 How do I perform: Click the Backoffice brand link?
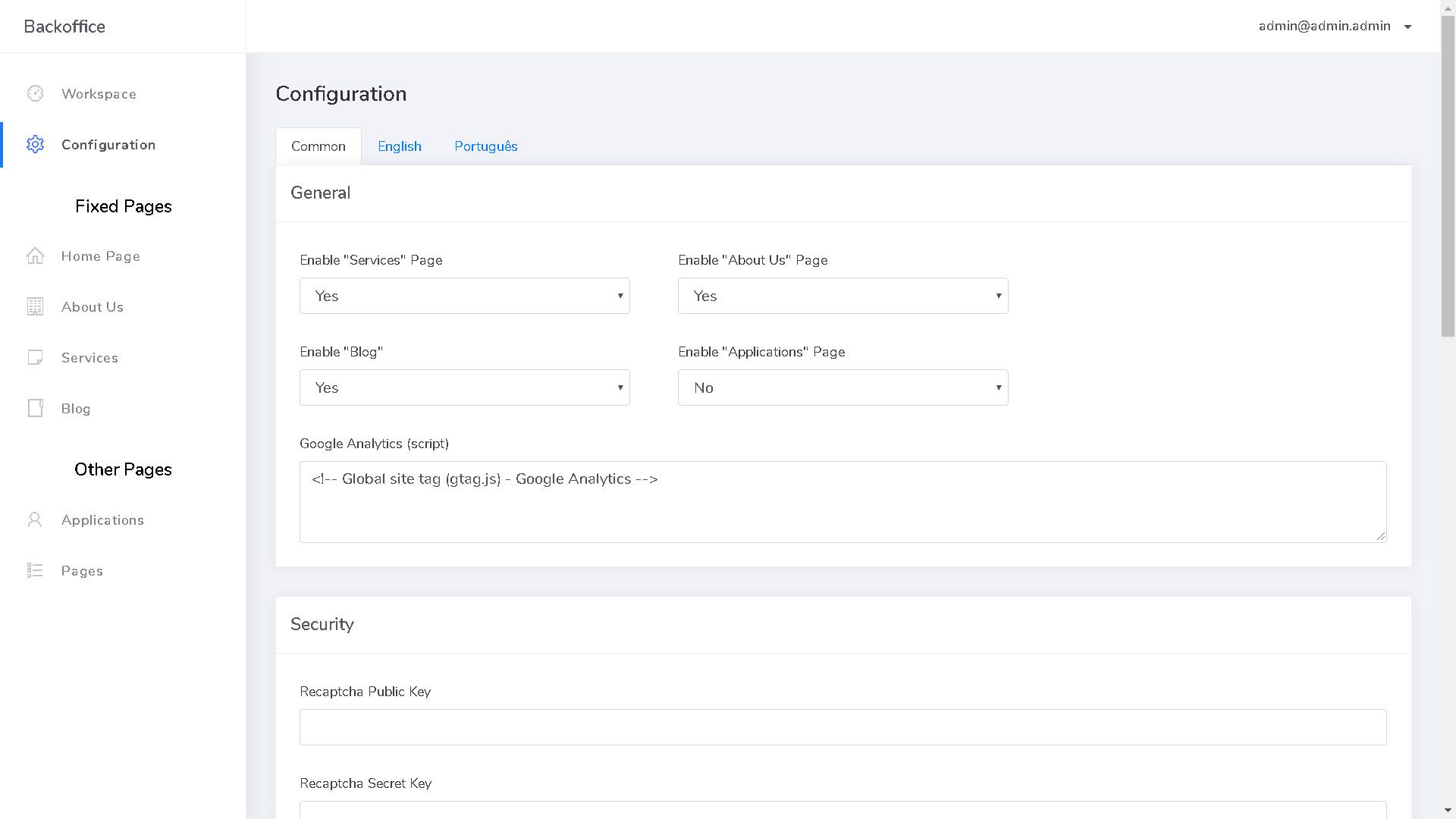point(64,27)
